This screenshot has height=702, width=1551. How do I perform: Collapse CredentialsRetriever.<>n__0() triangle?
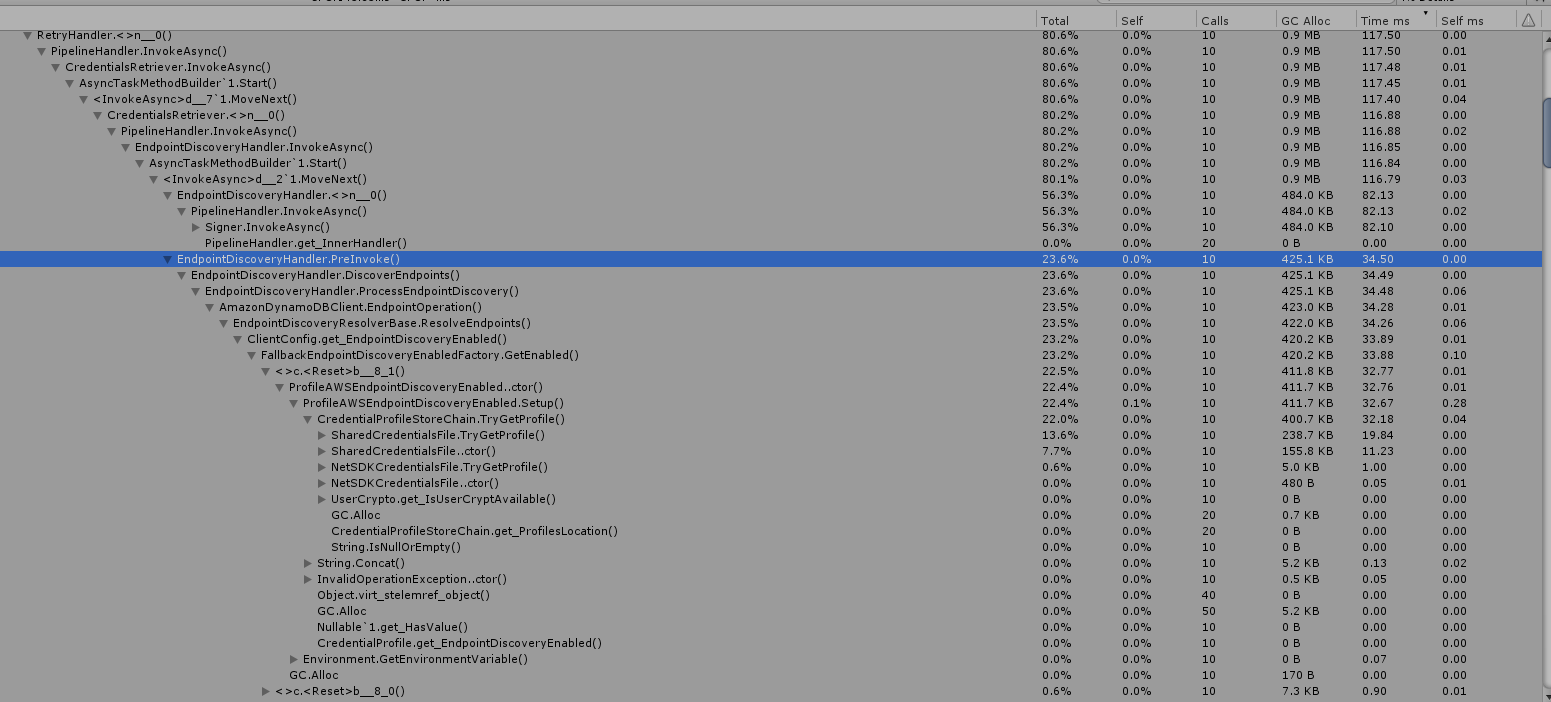pos(98,115)
